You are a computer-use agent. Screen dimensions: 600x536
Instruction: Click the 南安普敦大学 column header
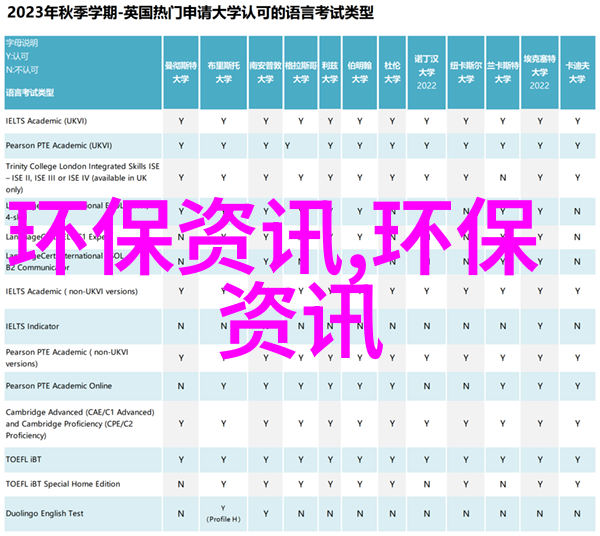[266, 72]
